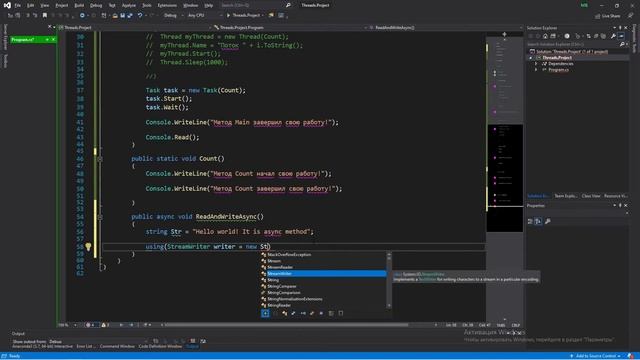The image size is (640, 360).
Task: Click the quick launch search box
Action: tap(255, 5)
